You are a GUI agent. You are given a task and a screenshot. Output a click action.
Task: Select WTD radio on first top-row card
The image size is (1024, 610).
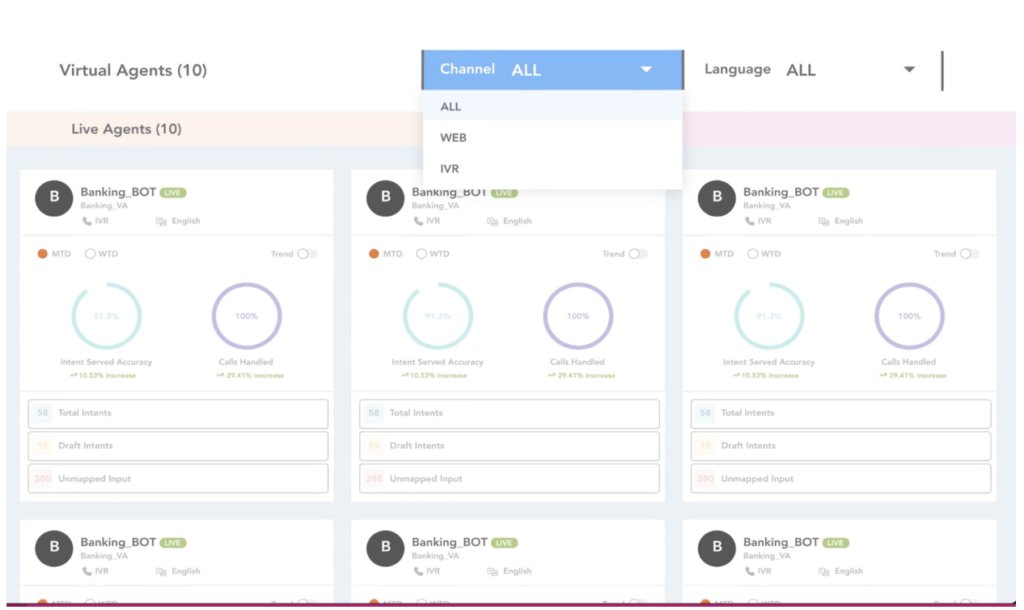click(90, 254)
